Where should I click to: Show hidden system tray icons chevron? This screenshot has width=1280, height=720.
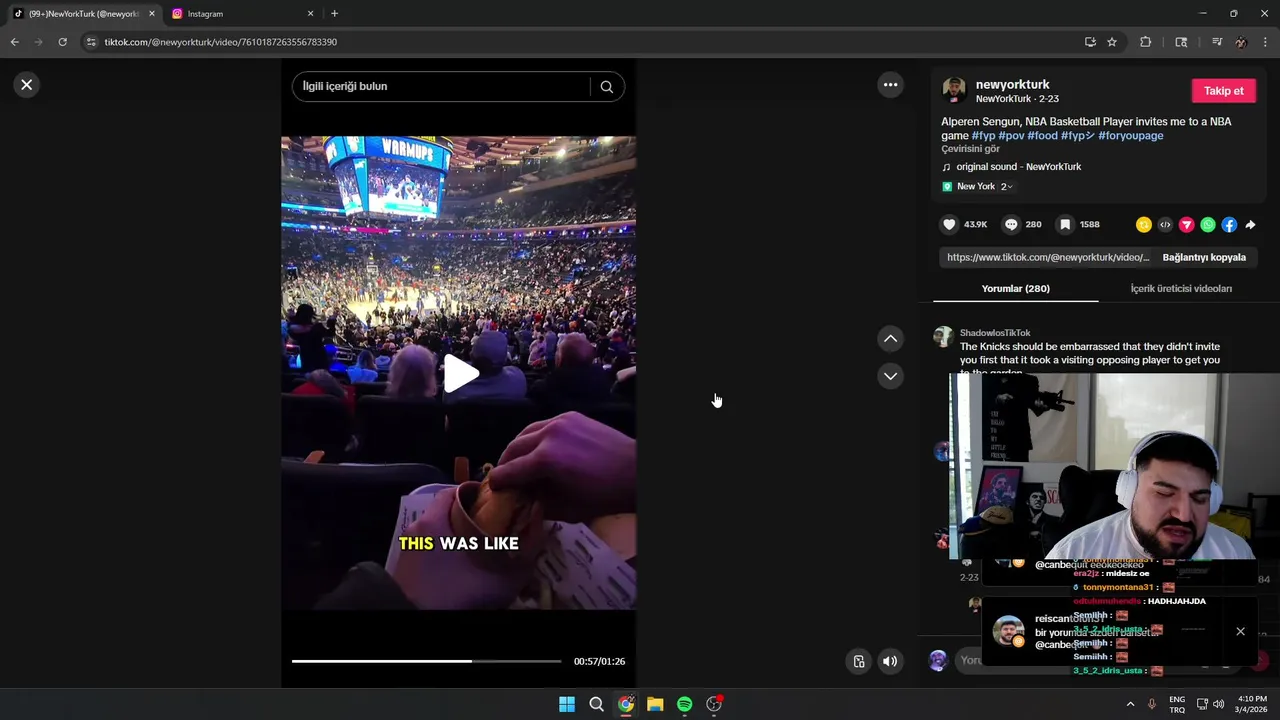pyautogui.click(x=1132, y=704)
